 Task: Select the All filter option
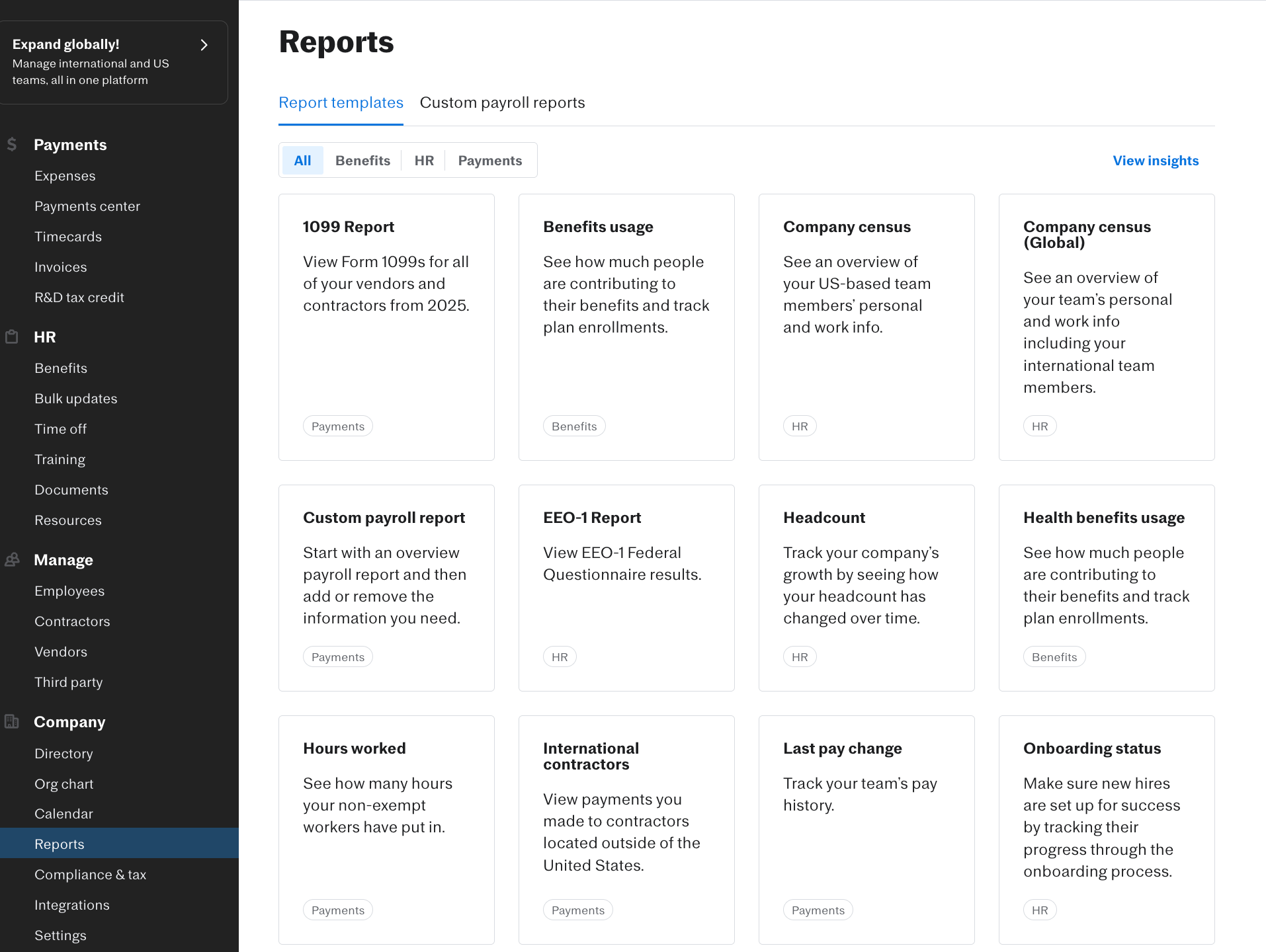pos(303,160)
